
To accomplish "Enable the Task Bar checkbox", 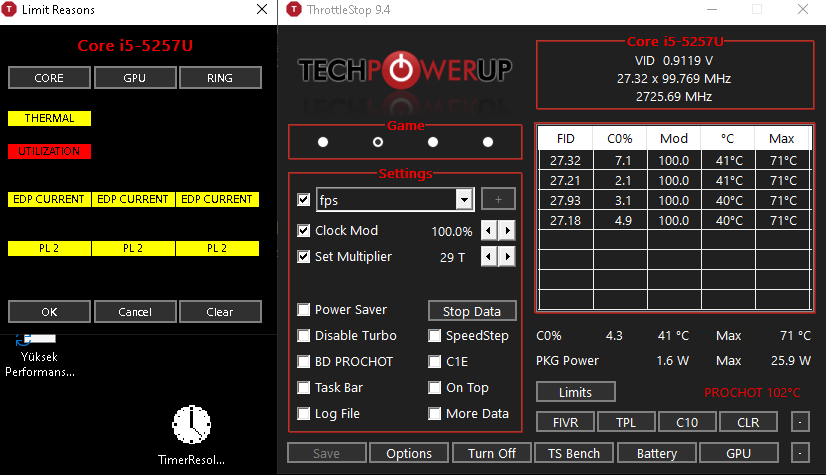I will tap(303, 388).
